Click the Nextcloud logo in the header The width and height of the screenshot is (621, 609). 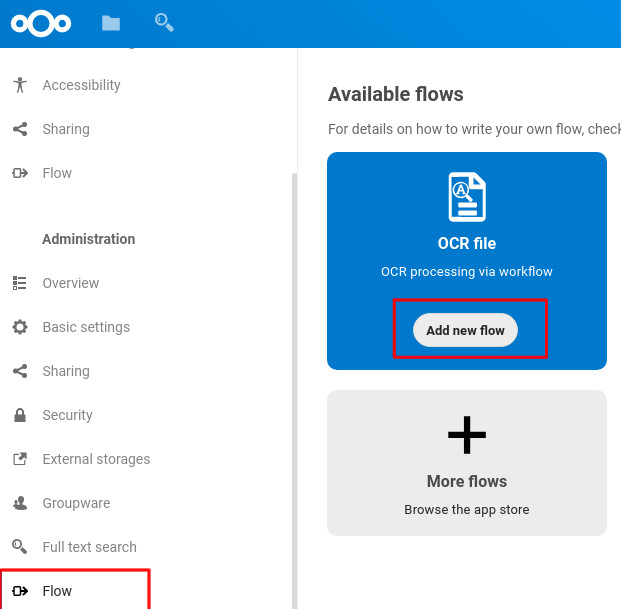coord(41,23)
